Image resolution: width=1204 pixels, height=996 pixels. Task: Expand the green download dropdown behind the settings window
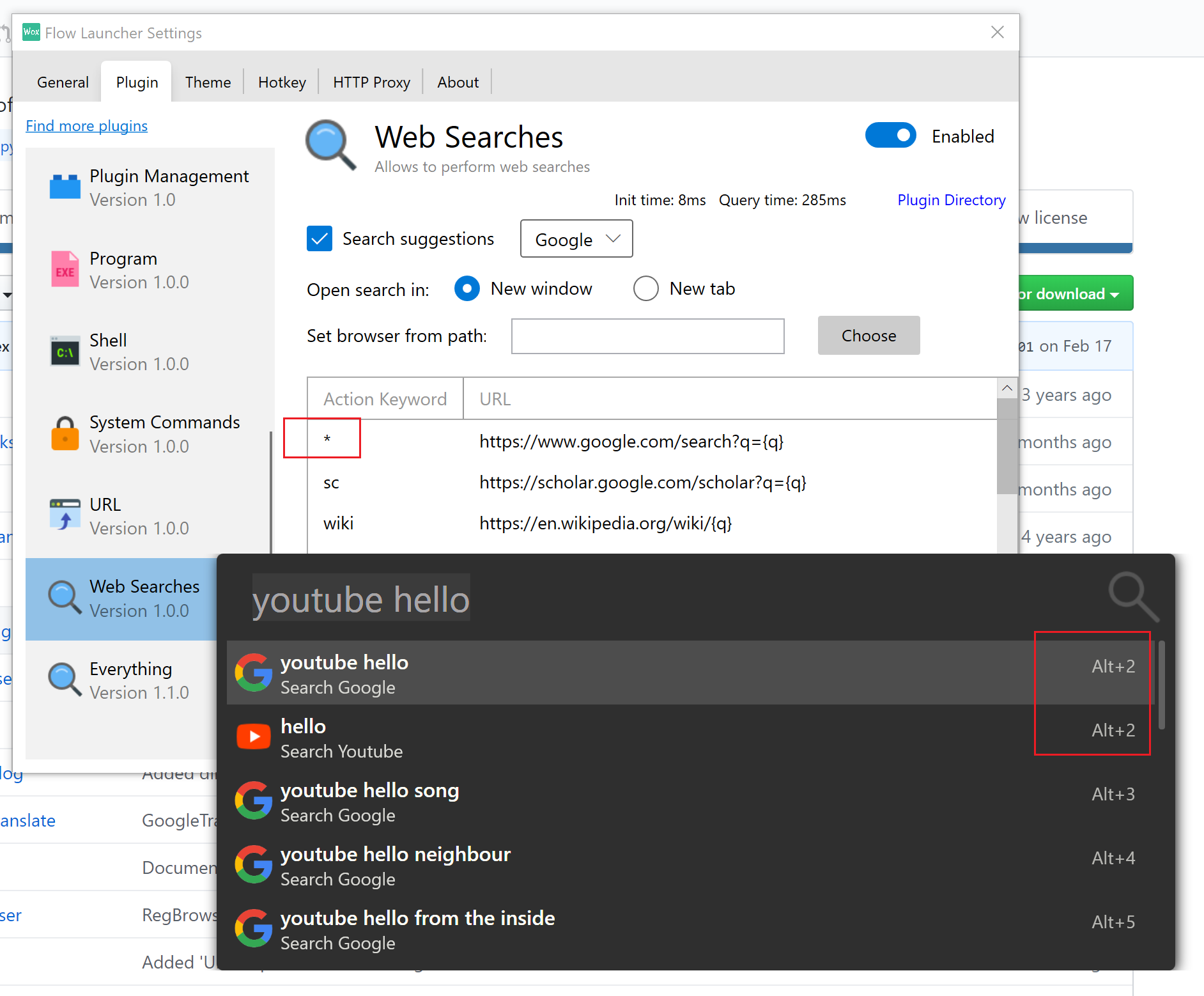pyautogui.click(x=1076, y=293)
